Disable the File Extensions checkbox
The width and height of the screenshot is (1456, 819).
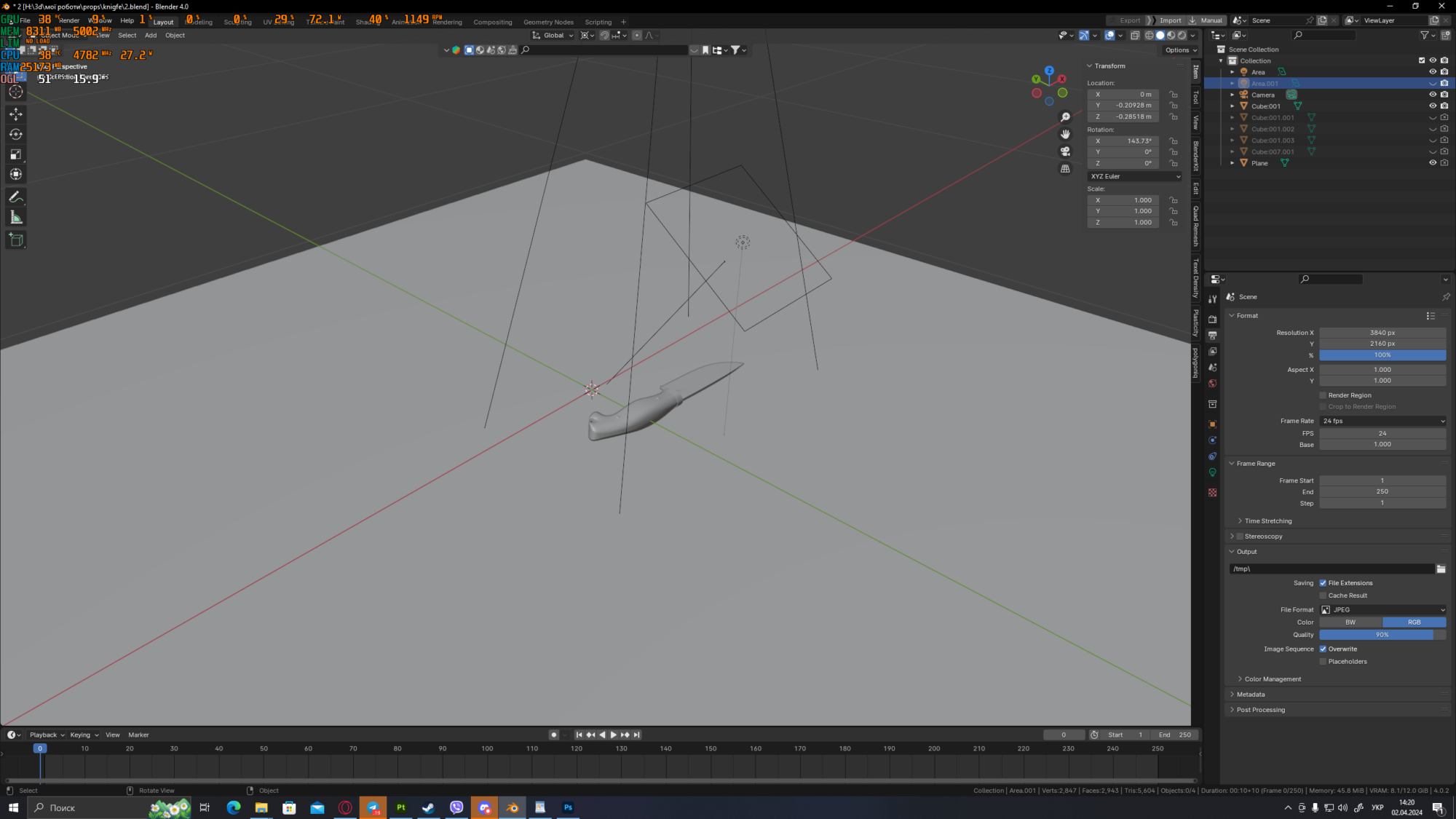(1323, 583)
